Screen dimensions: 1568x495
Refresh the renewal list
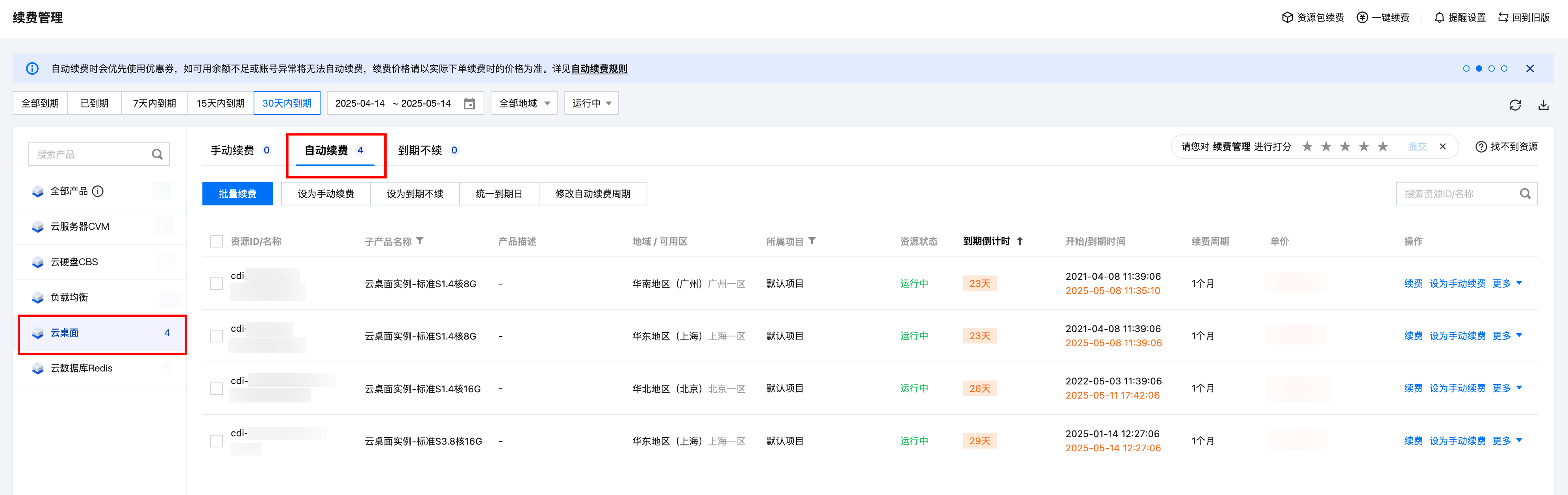click(1515, 105)
